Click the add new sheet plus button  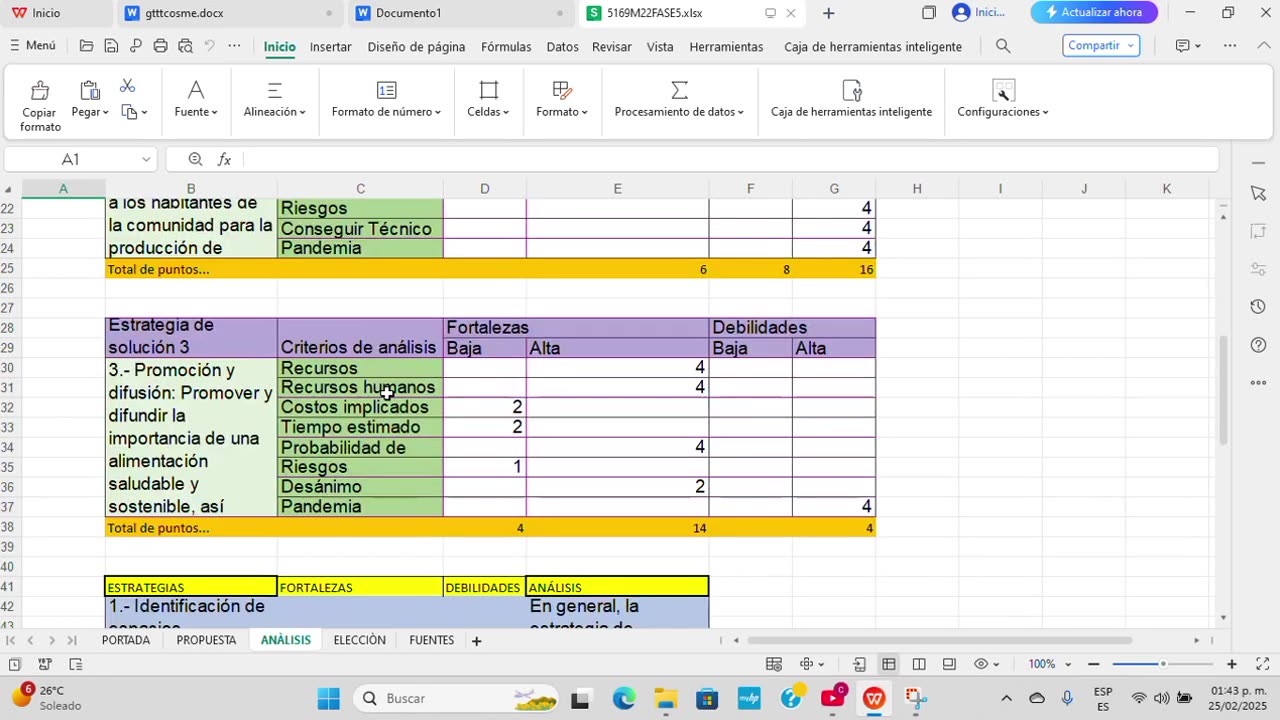click(x=476, y=641)
